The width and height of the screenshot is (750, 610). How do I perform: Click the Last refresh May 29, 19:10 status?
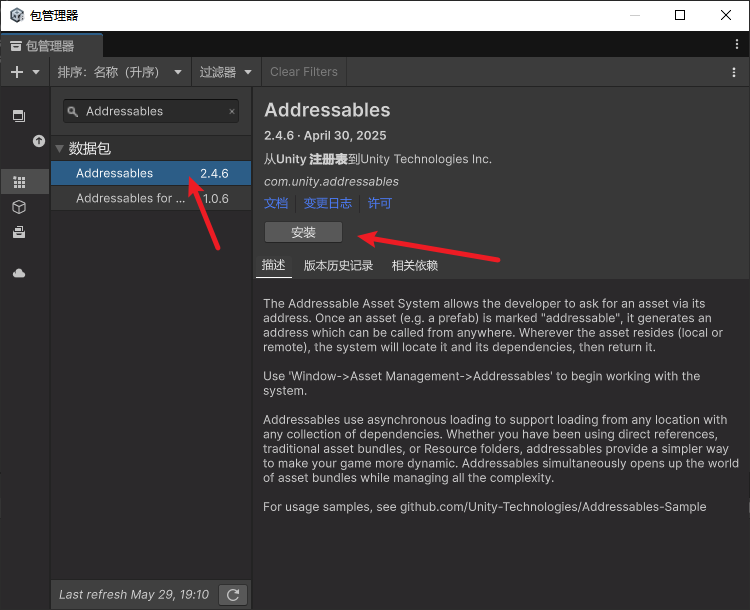click(x=134, y=595)
